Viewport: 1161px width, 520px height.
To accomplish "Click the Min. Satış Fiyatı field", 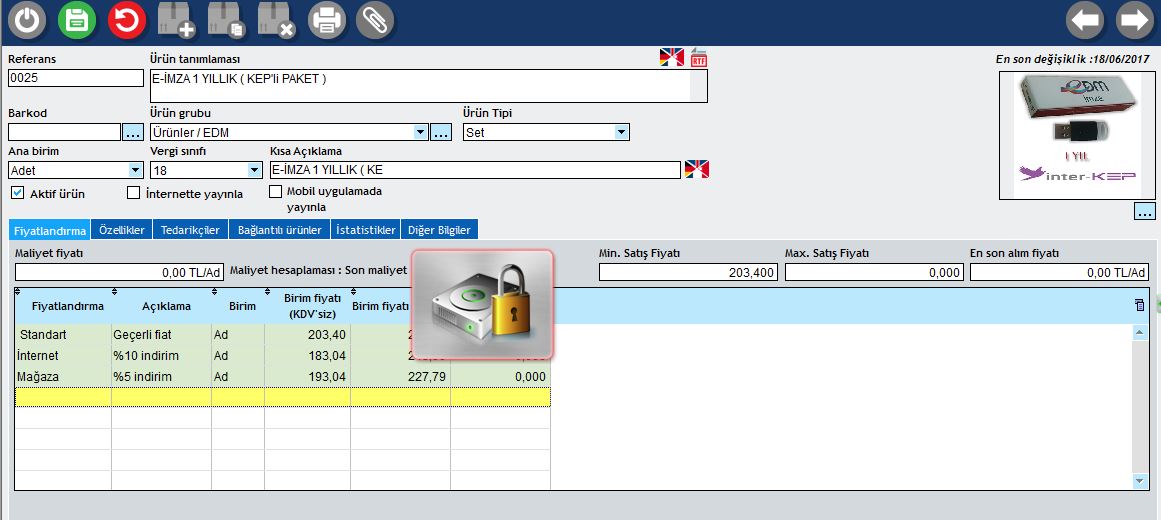I will 688,272.
